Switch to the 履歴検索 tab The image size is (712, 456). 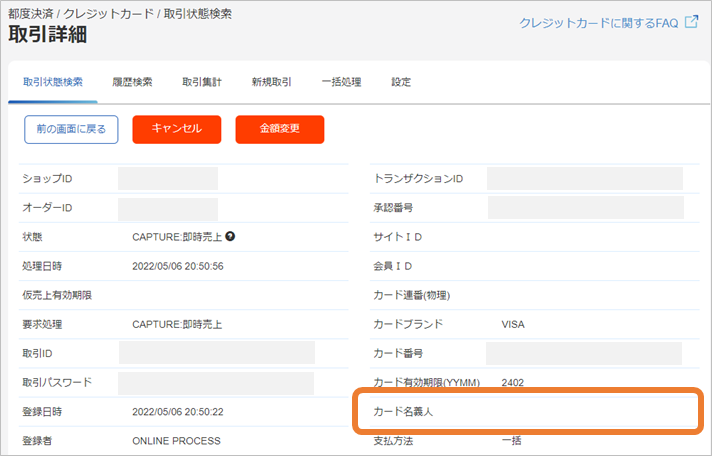pyautogui.click(x=133, y=82)
